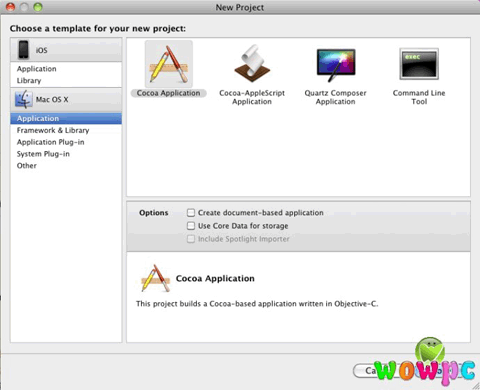
Task: Click the Quartz Composer Application label text
Action: (335, 97)
